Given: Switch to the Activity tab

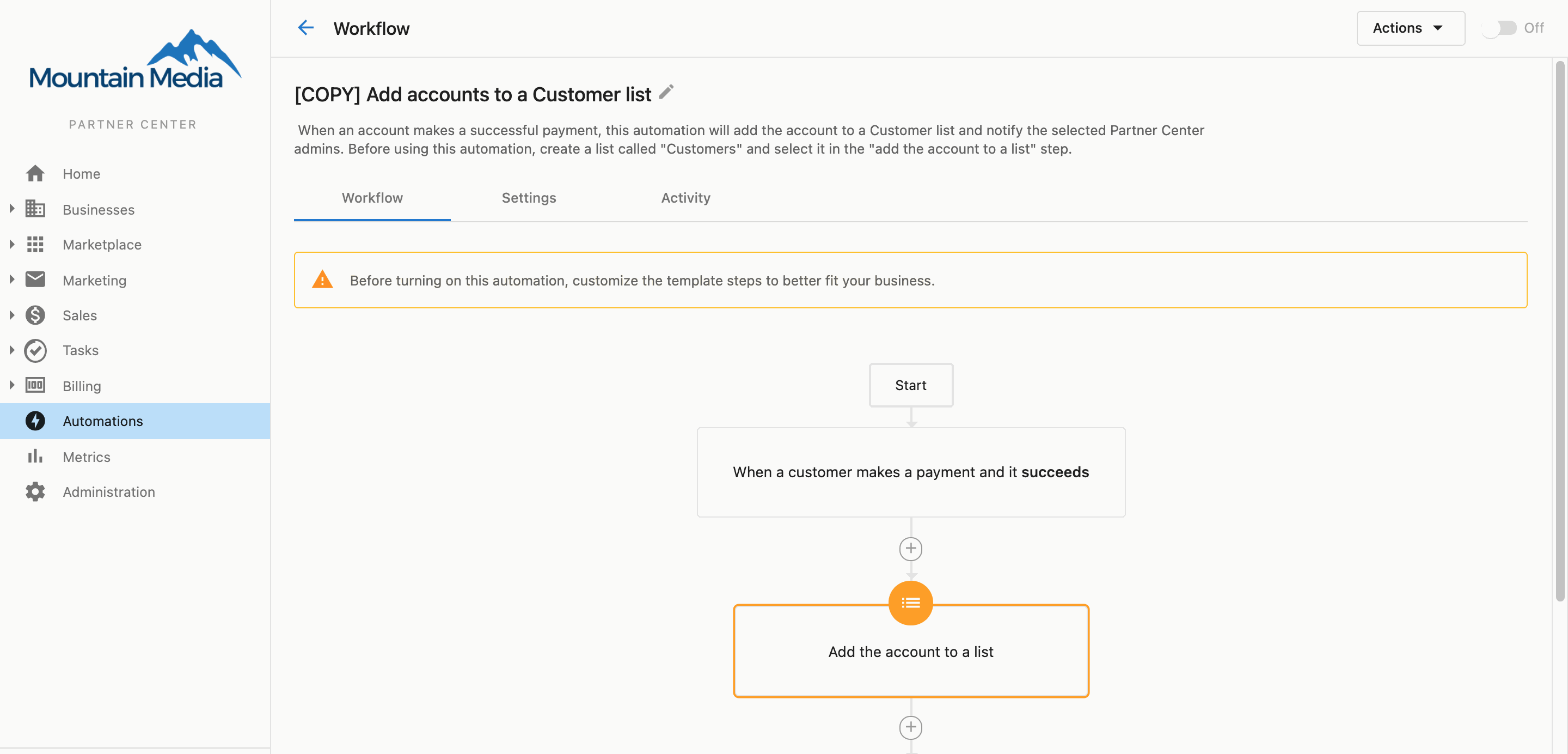Looking at the screenshot, I should click(x=685, y=198).
